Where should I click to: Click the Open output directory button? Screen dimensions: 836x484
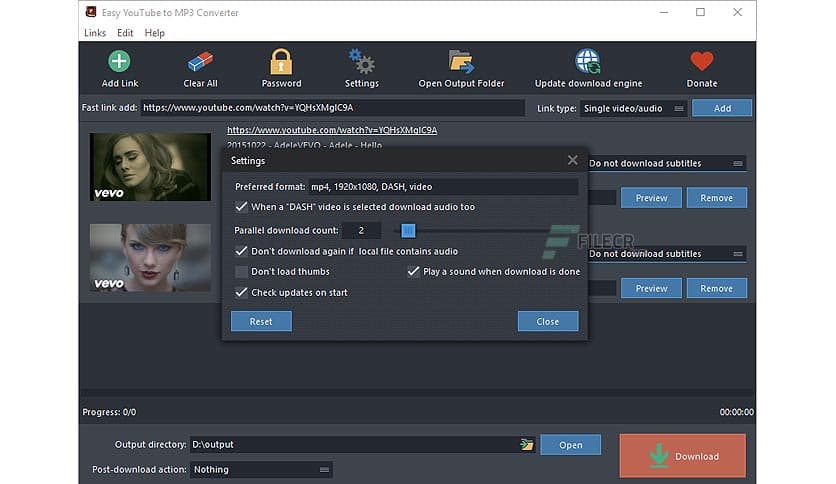570,445
